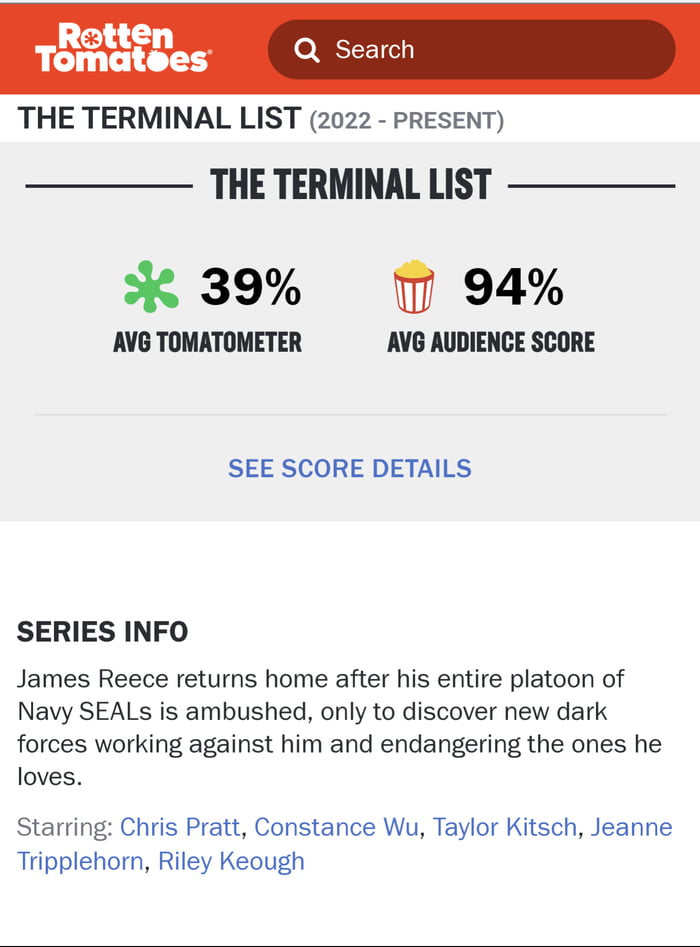Click the 2022 - Present year label
700x947 pixels.
click(406, 120)
